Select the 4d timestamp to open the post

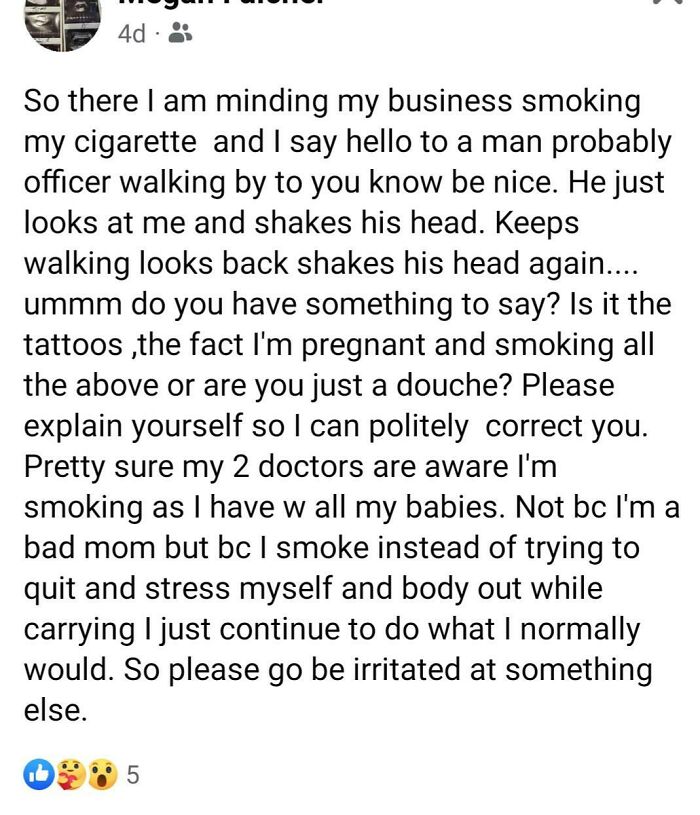pyautogui.click(x=130, y=34)
